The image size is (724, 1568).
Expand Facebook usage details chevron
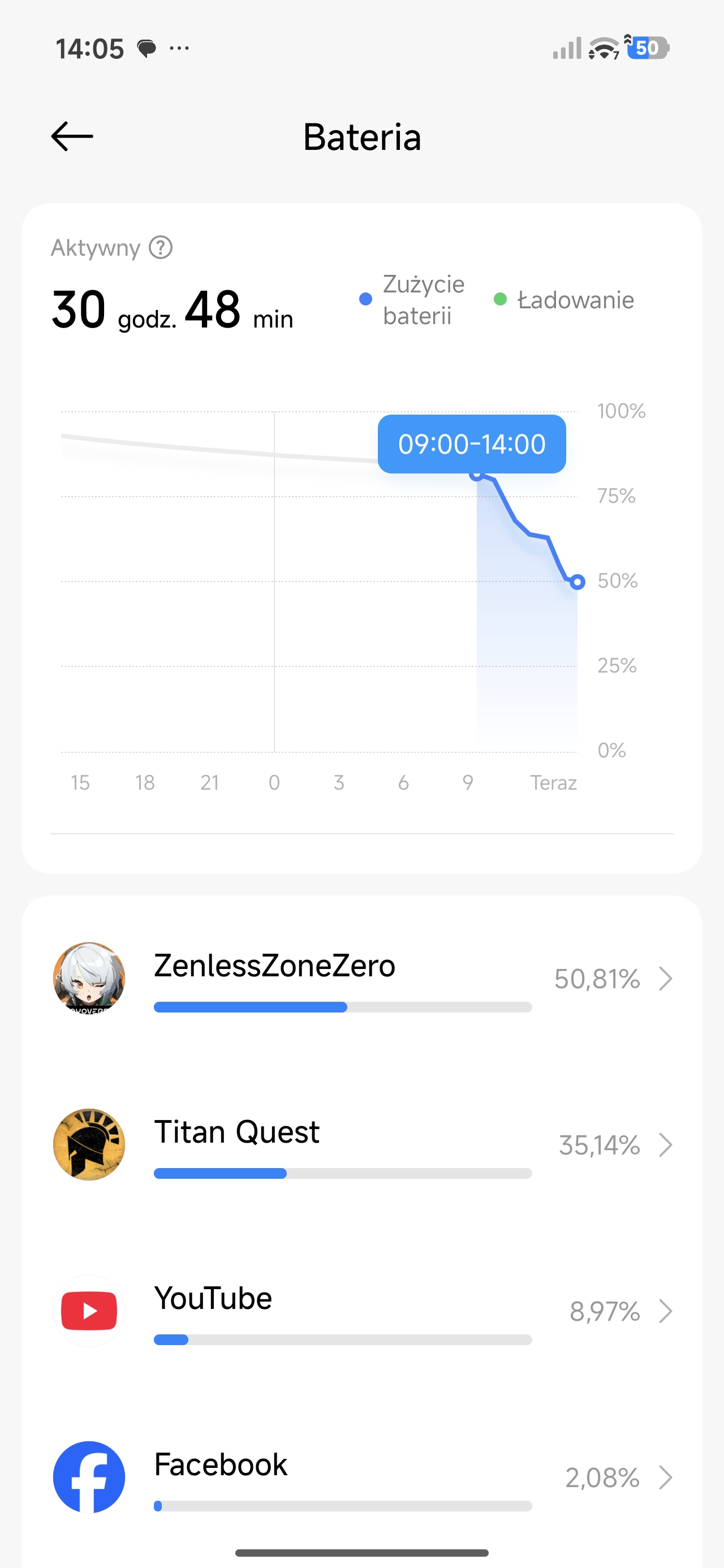[x=666, y=1477]
